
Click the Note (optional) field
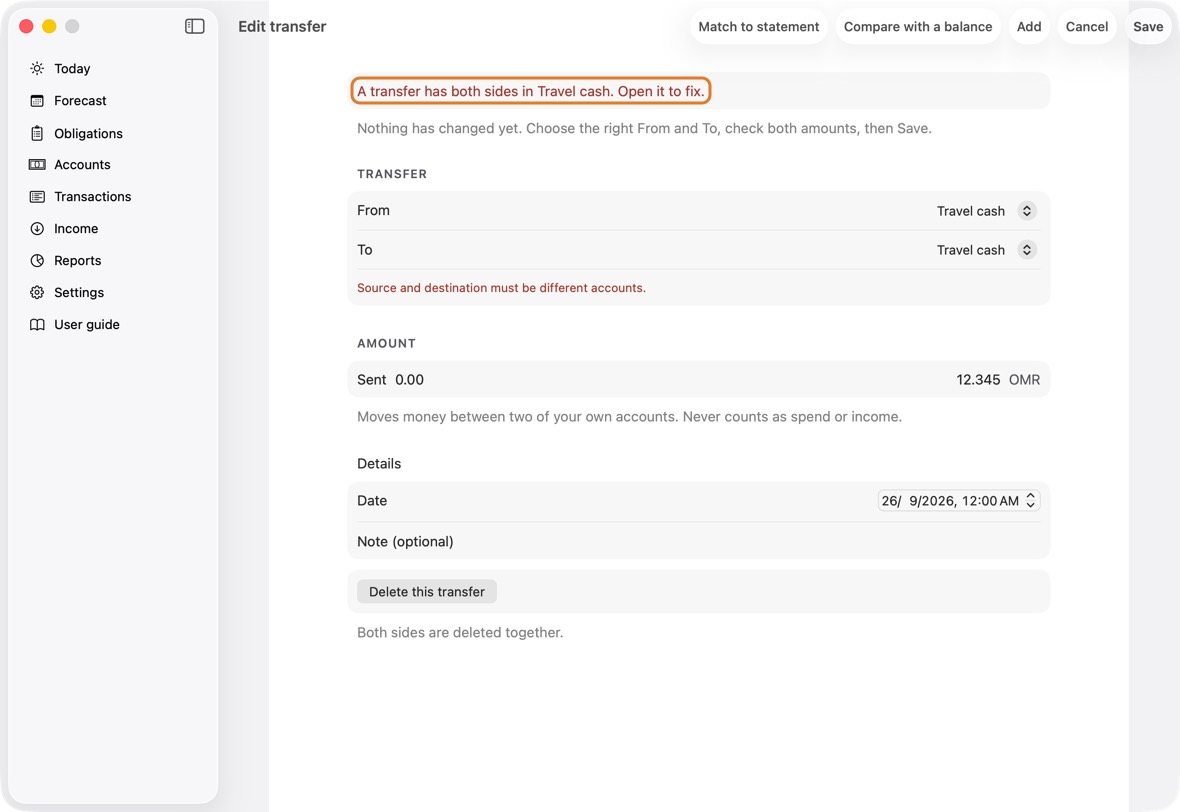[698, 541]
